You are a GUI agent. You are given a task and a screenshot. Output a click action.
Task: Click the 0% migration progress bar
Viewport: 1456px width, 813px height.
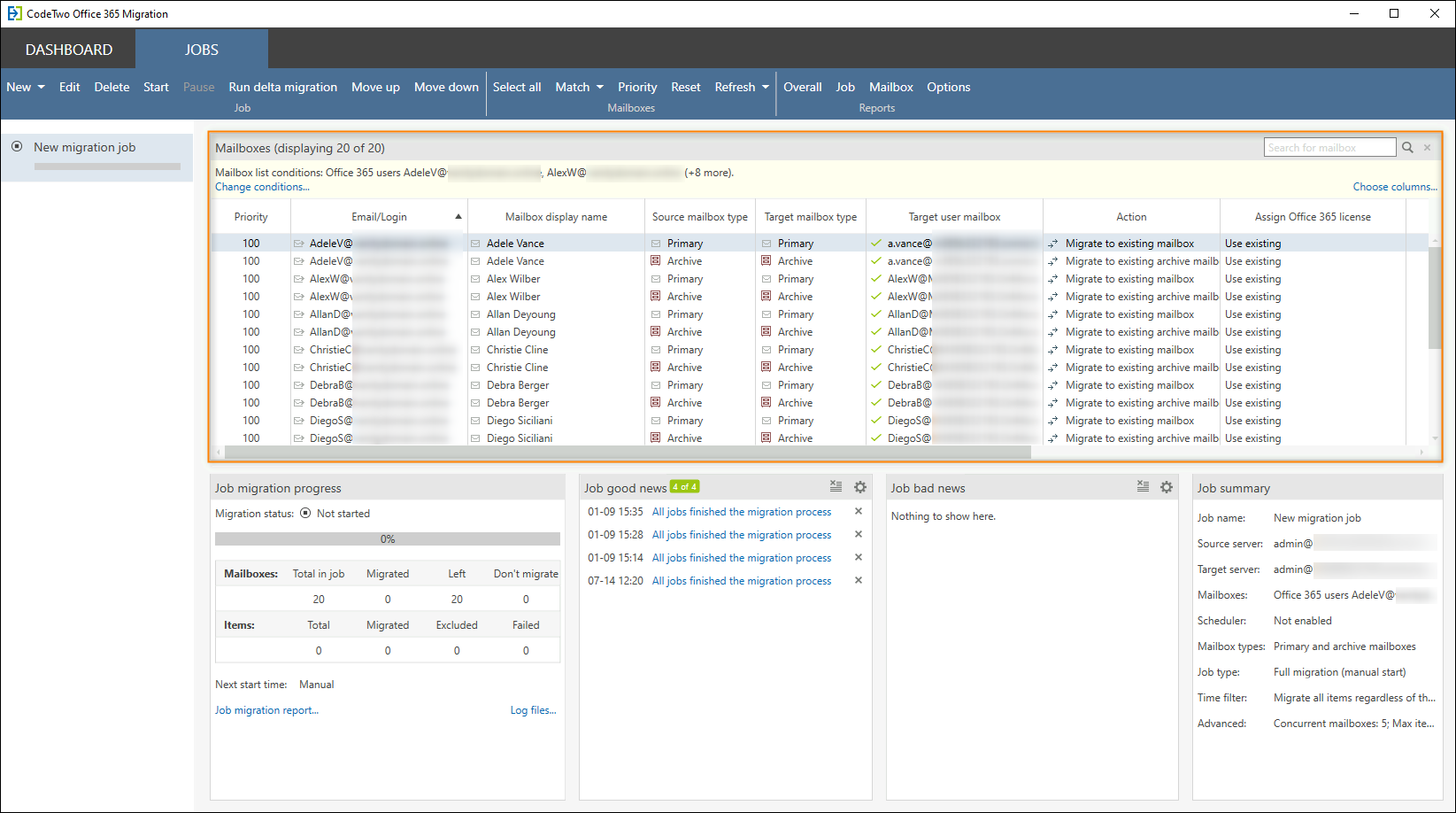[388, 538]
